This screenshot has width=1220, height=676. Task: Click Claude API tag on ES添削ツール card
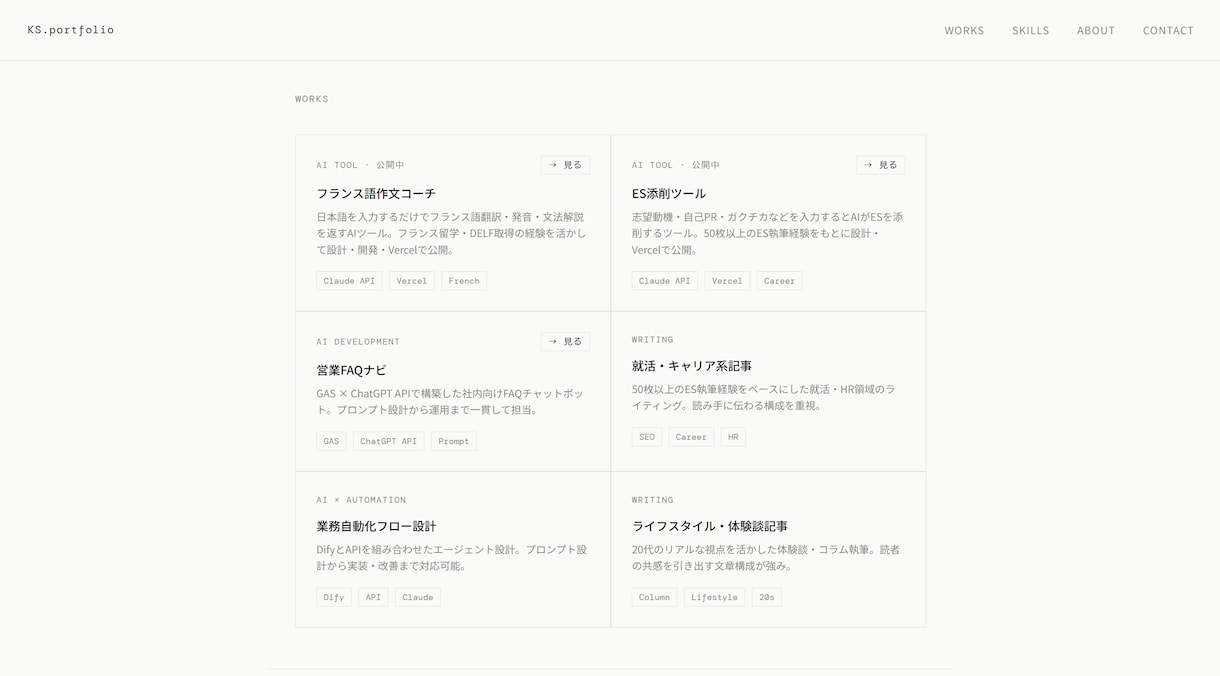[x=664, y=281]
